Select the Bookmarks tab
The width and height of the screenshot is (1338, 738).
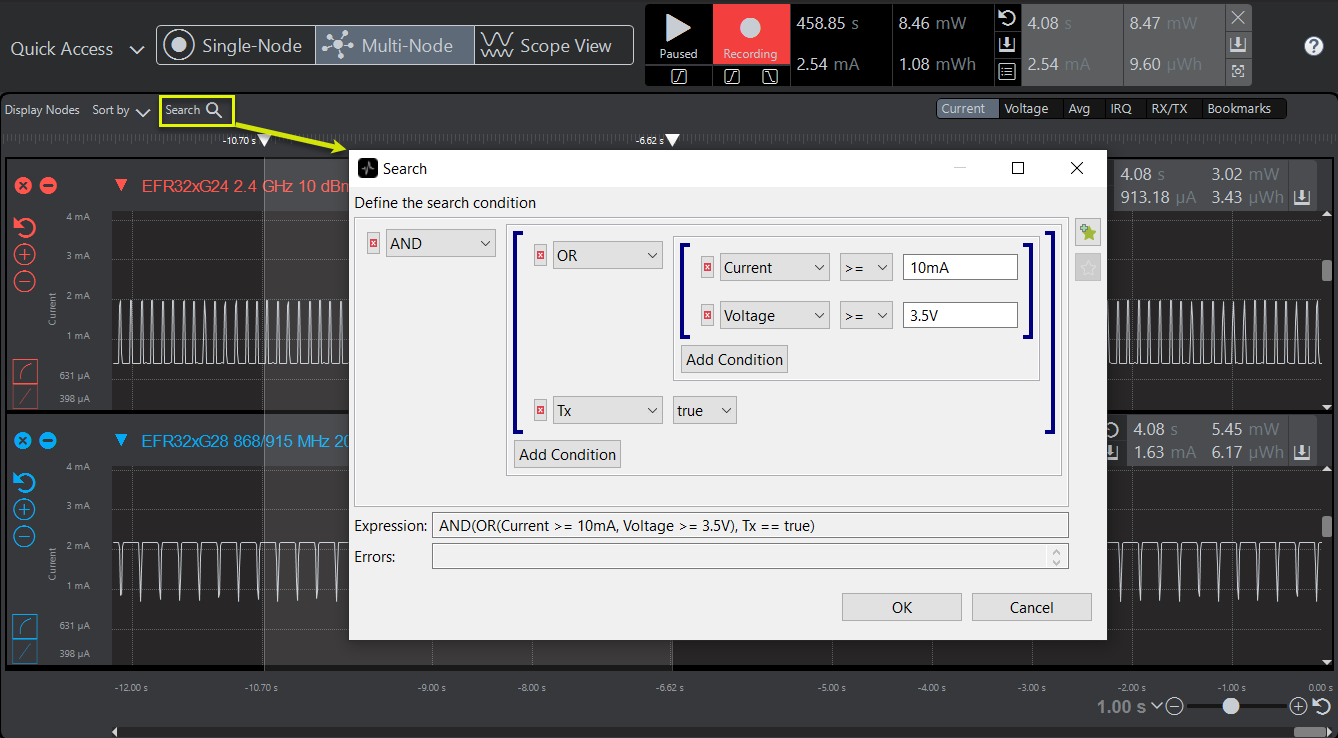(1239, 109)
